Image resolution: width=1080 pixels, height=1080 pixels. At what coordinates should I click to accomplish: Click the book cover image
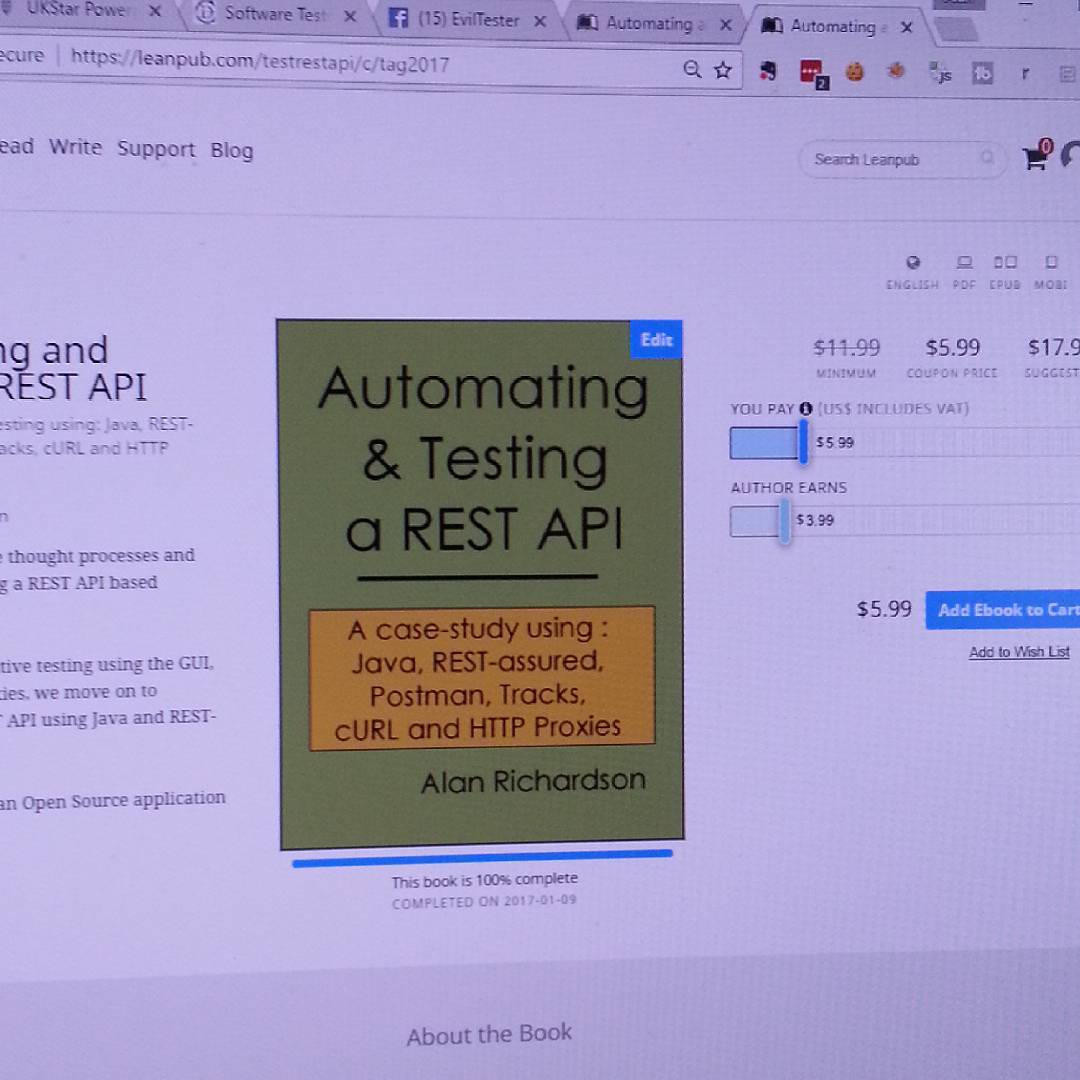pyautogui.click(x=481, y=583)
